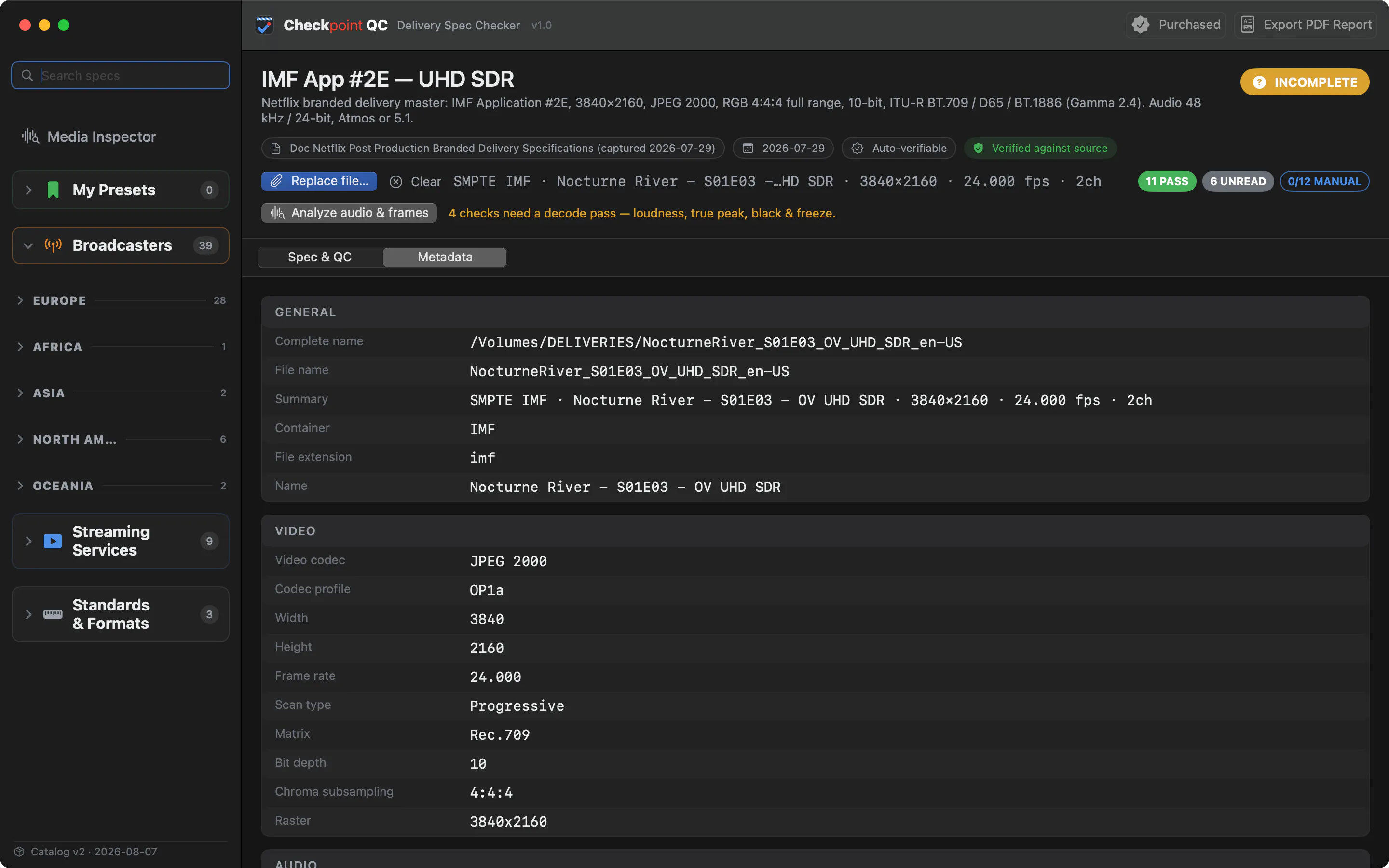
Task: Click the Video codec value JPEG 2000
Action: point(508,561)
